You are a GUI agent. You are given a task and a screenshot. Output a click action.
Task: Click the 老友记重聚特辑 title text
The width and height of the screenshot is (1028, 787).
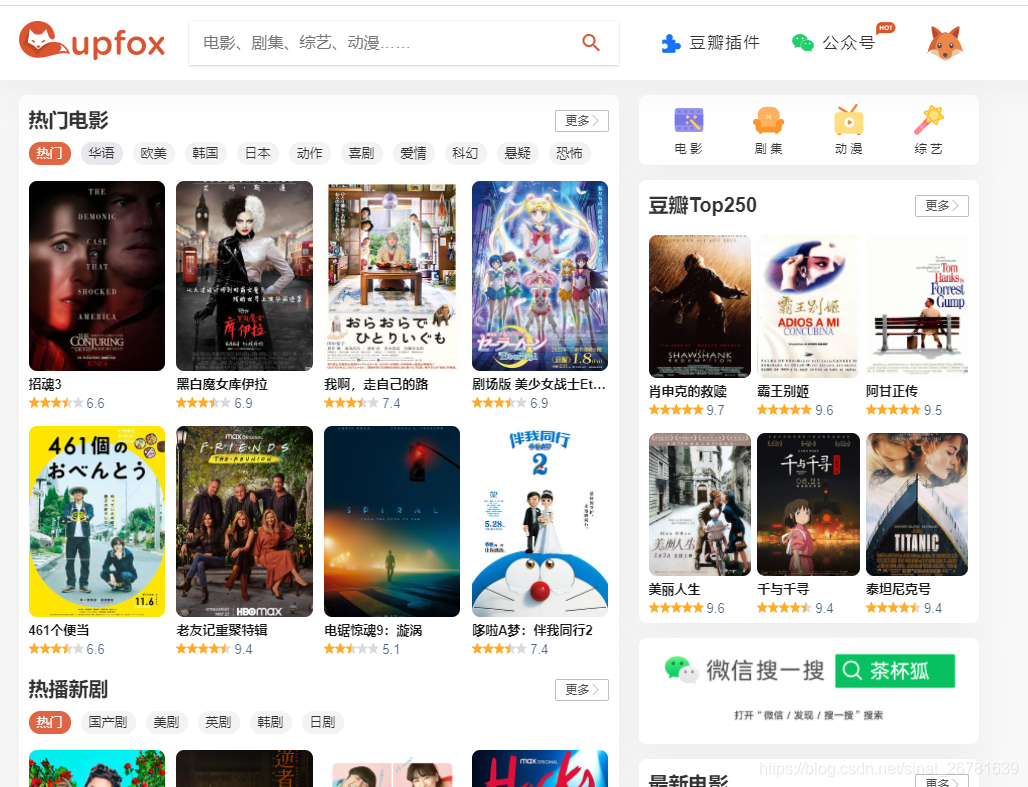(x=222, y=630)
